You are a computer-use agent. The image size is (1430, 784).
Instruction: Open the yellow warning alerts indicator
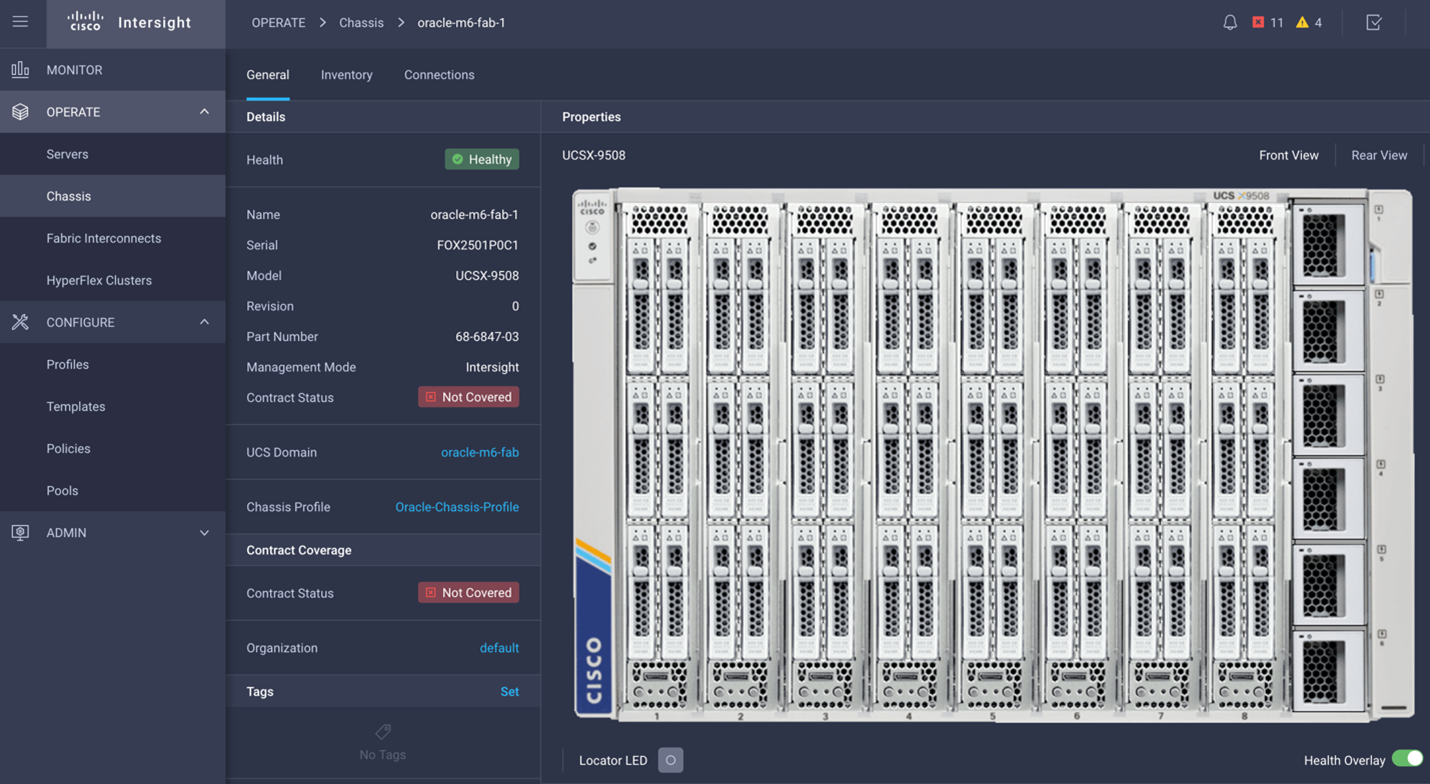1309,22
